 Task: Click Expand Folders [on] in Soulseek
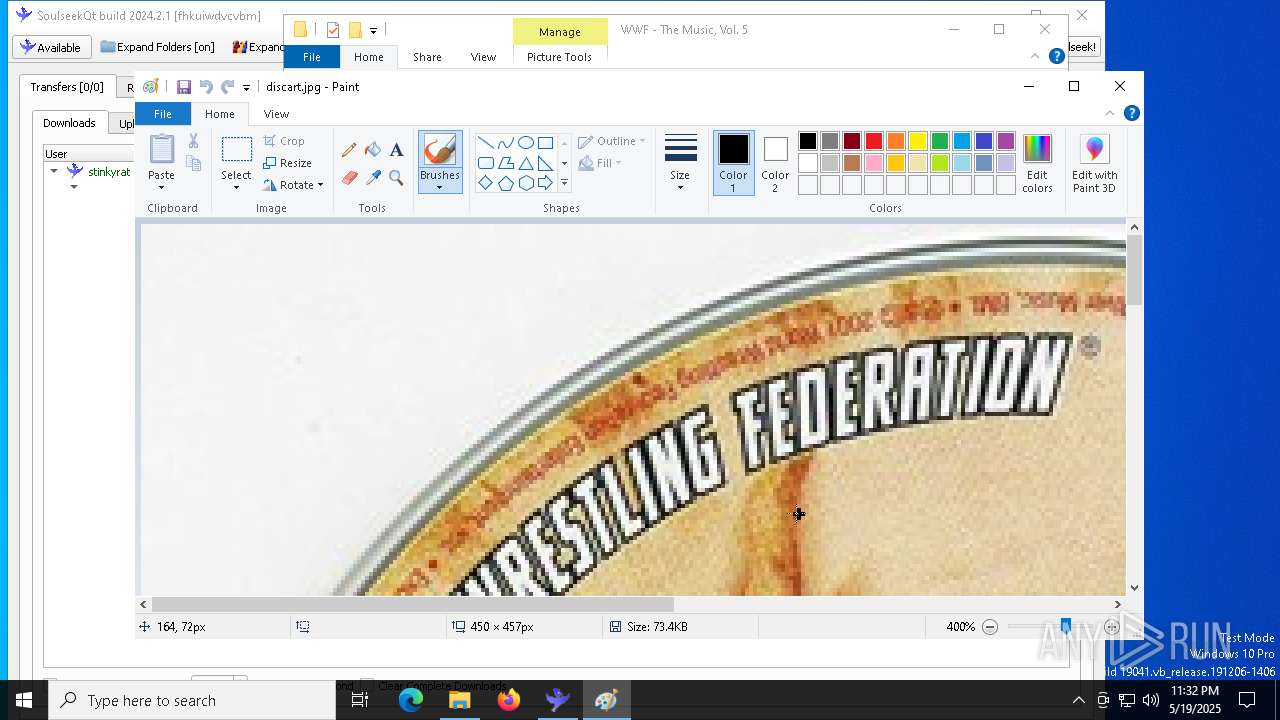point(158,47)
